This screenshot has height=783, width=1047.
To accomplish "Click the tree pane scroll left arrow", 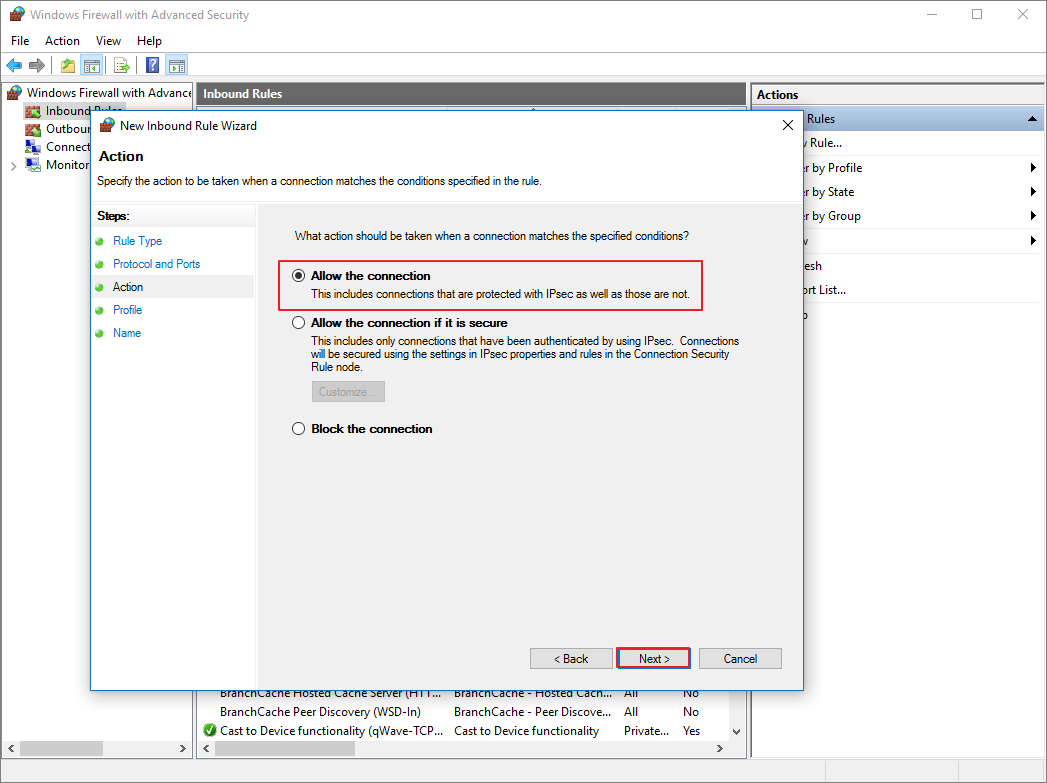I will click(x=11, y=748).
